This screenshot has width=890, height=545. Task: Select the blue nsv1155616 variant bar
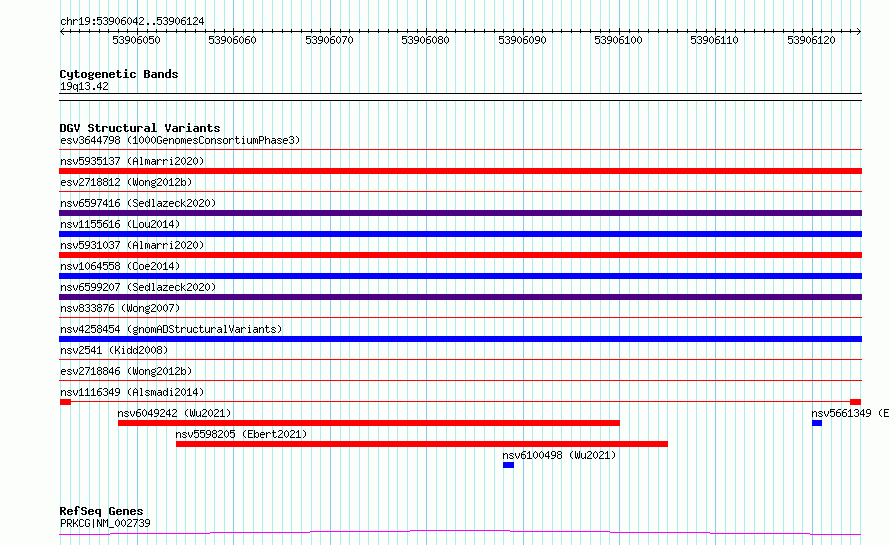pyautogui.click(x=460, y=234)
